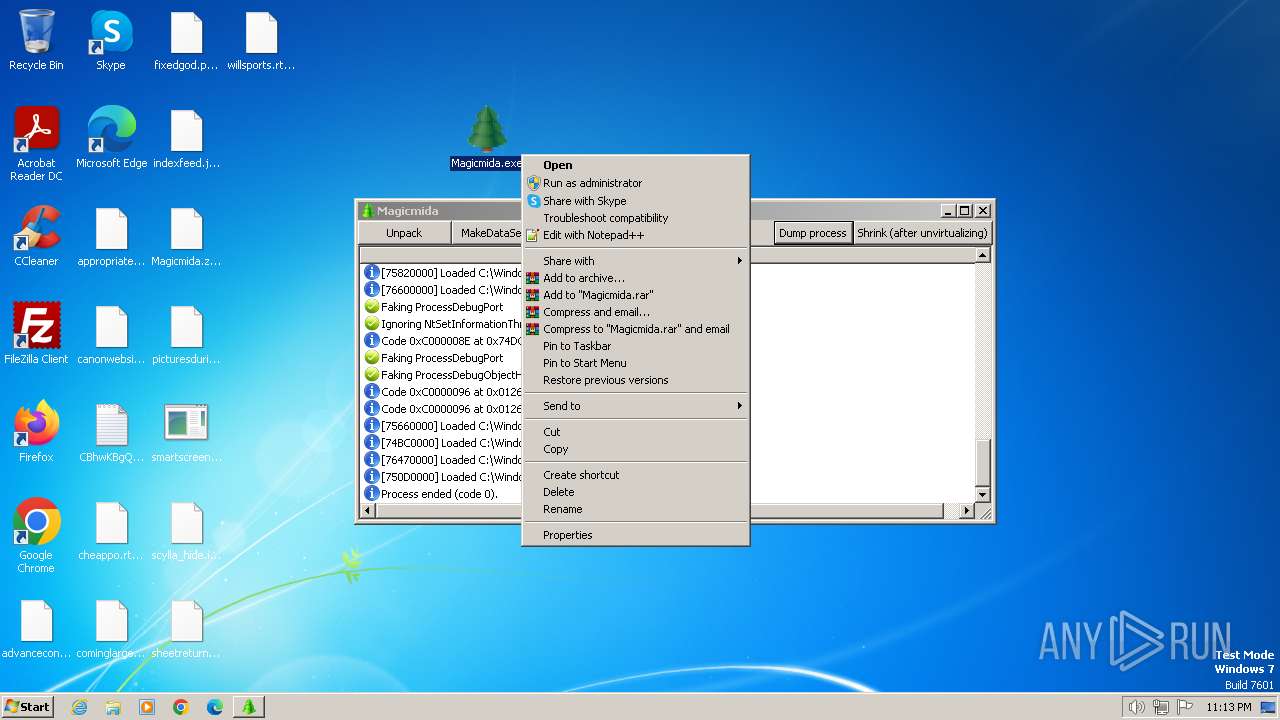Choose Rename in the context menu
The height and width of the screenshot is (720, 1280).
pyautogui.click(x=636, y=509)
